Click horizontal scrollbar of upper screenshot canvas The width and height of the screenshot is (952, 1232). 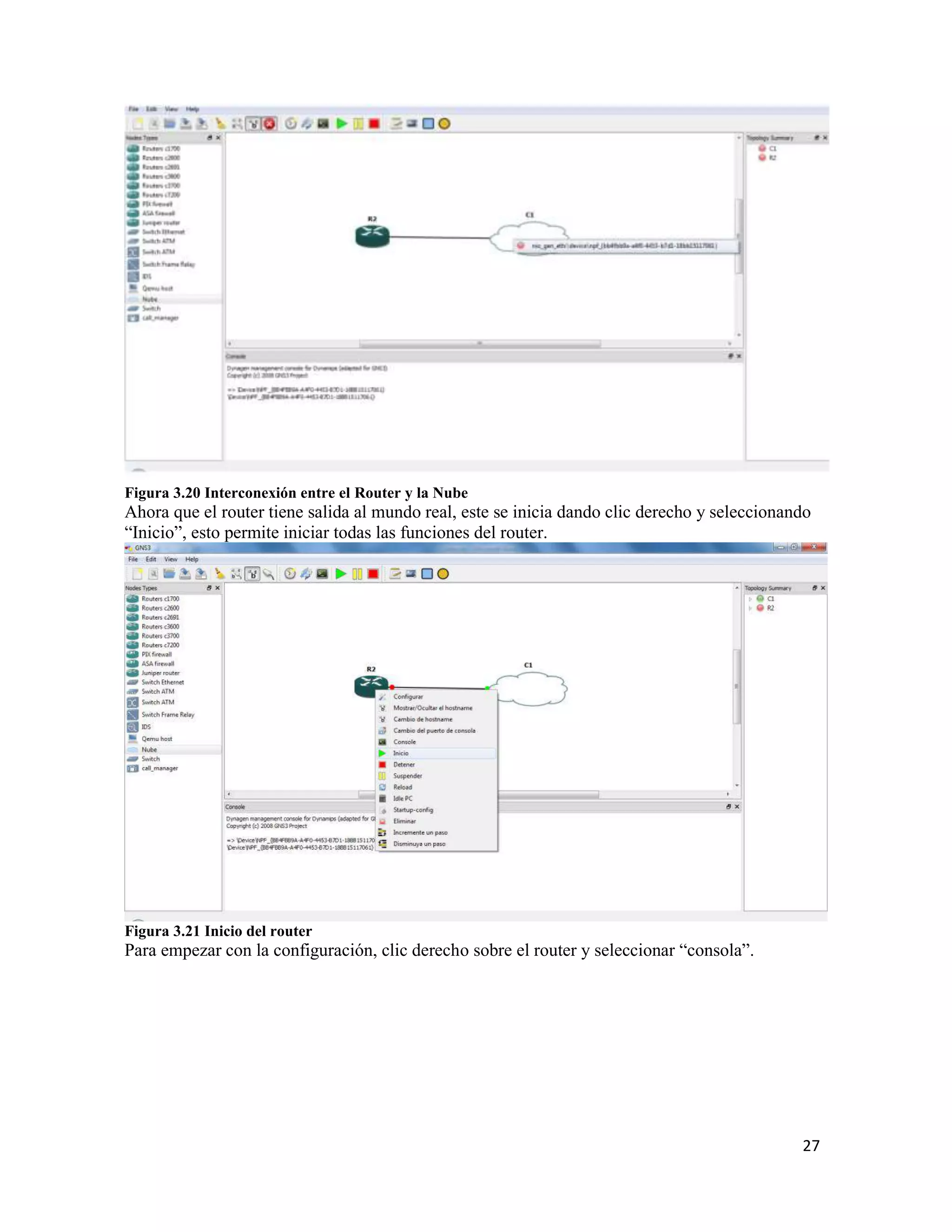[480, 343]
